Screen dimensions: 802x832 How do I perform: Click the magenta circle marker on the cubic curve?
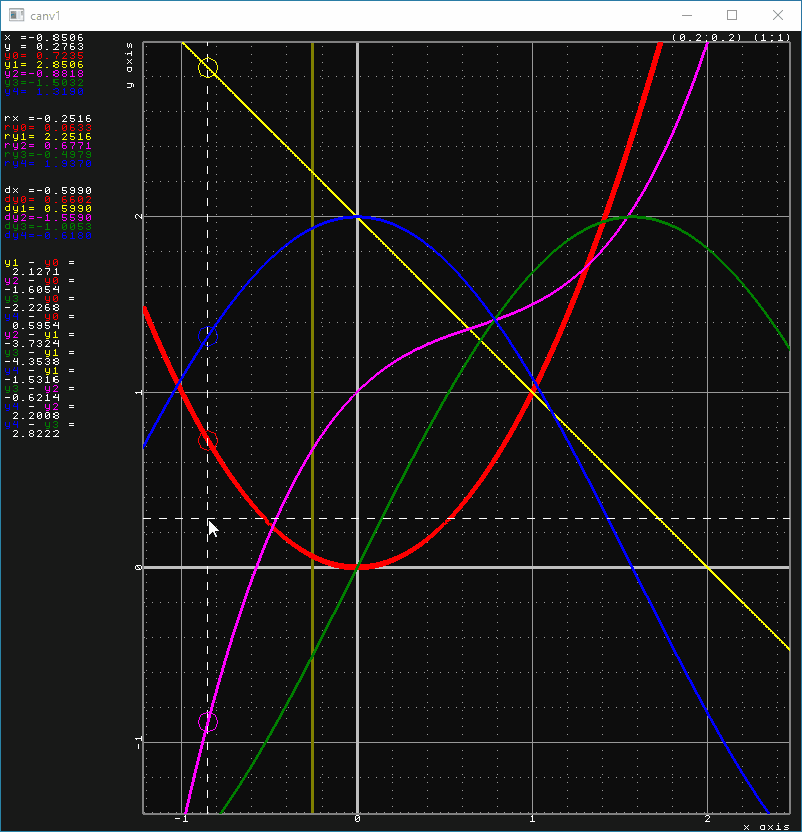coord(208,722)
